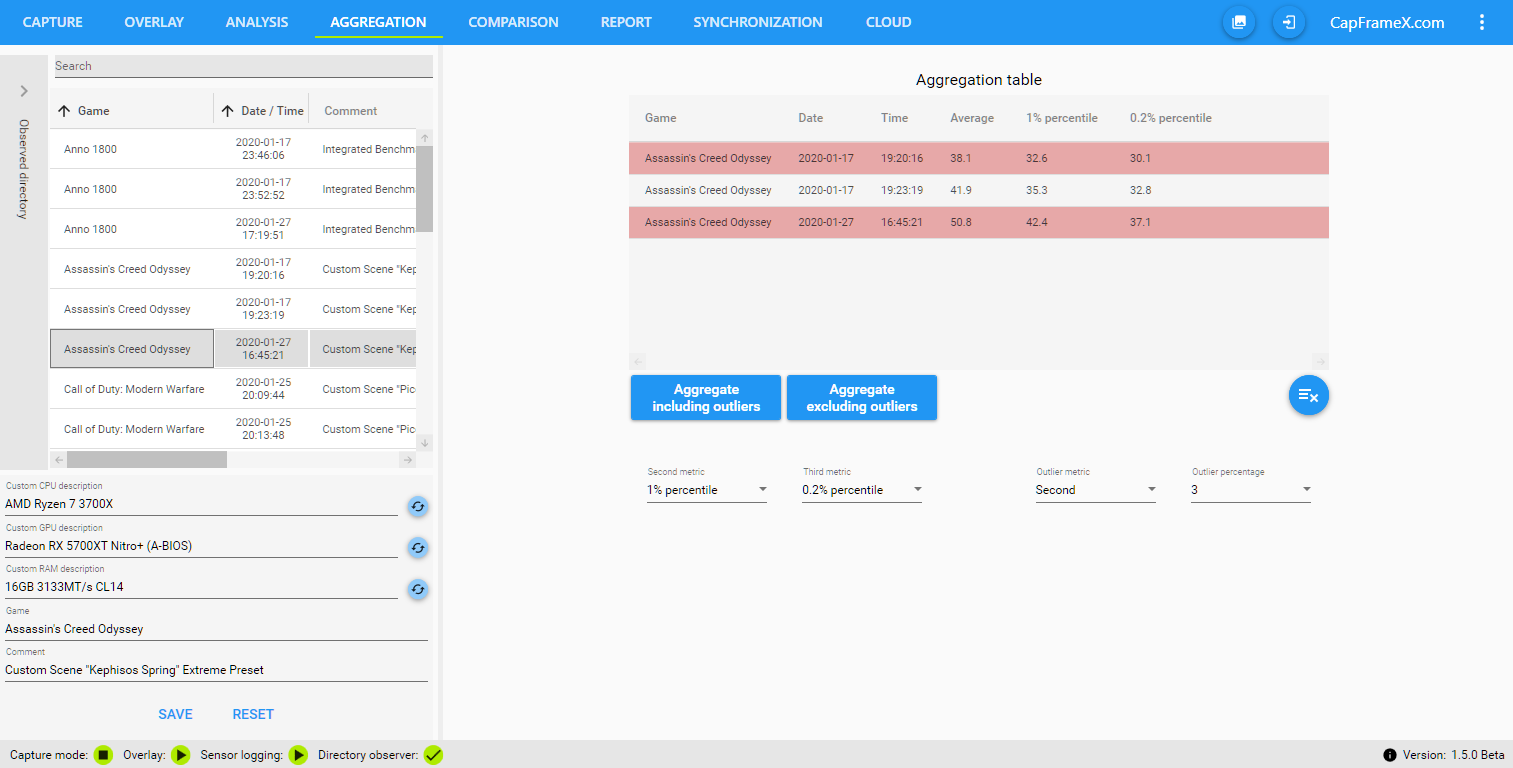Click the record list Search field
1513x768 pixels.
tap(243, 66)
